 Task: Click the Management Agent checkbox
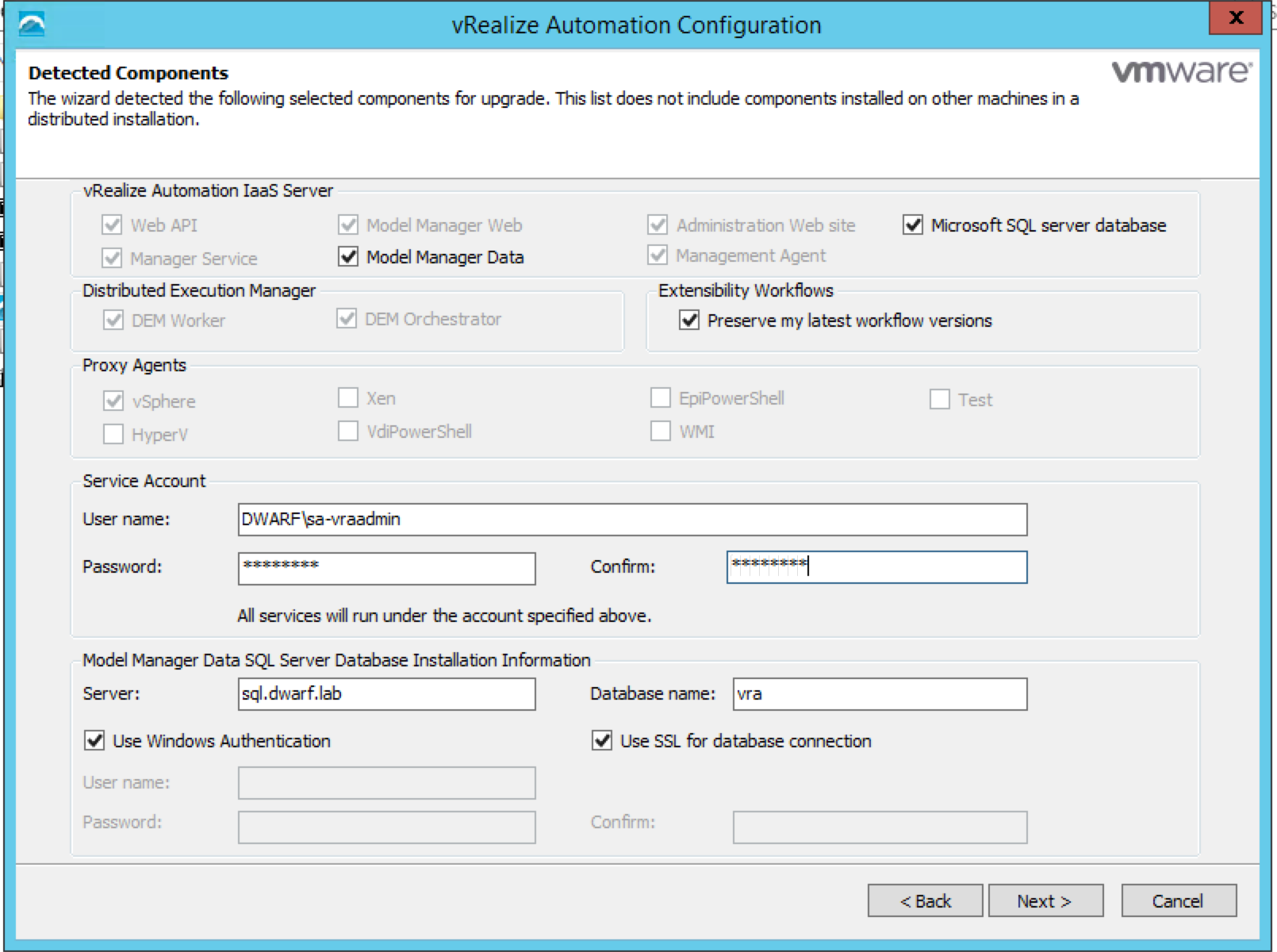point(658,255)
